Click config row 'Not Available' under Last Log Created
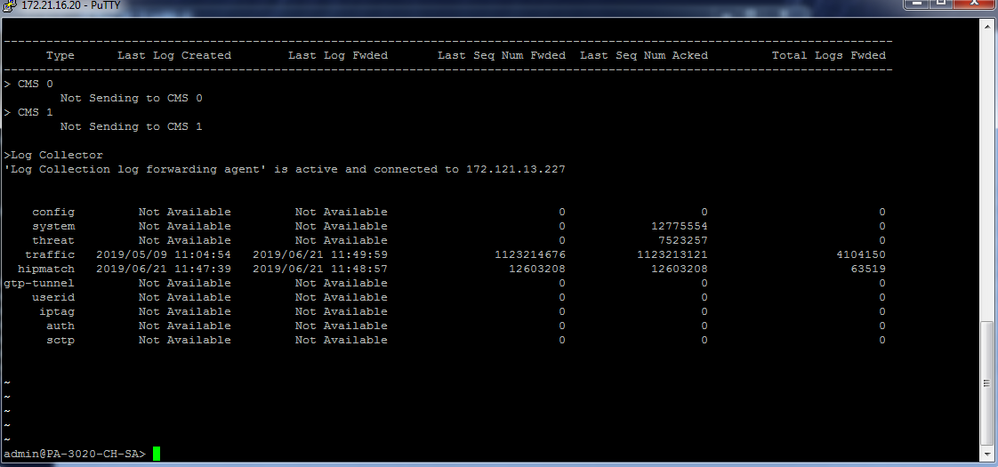The image size is (998, 467). 185,212
